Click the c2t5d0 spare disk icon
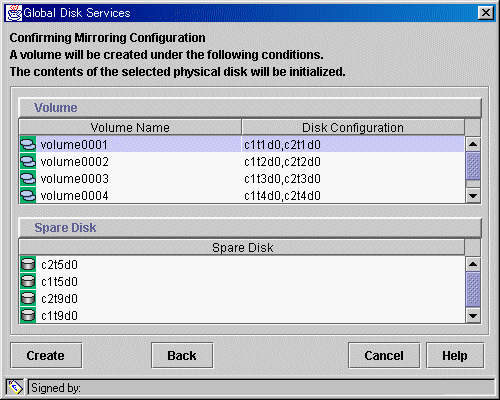Image resolution: width=500 pixels, height=400 pixels. (x=28, y=264)
